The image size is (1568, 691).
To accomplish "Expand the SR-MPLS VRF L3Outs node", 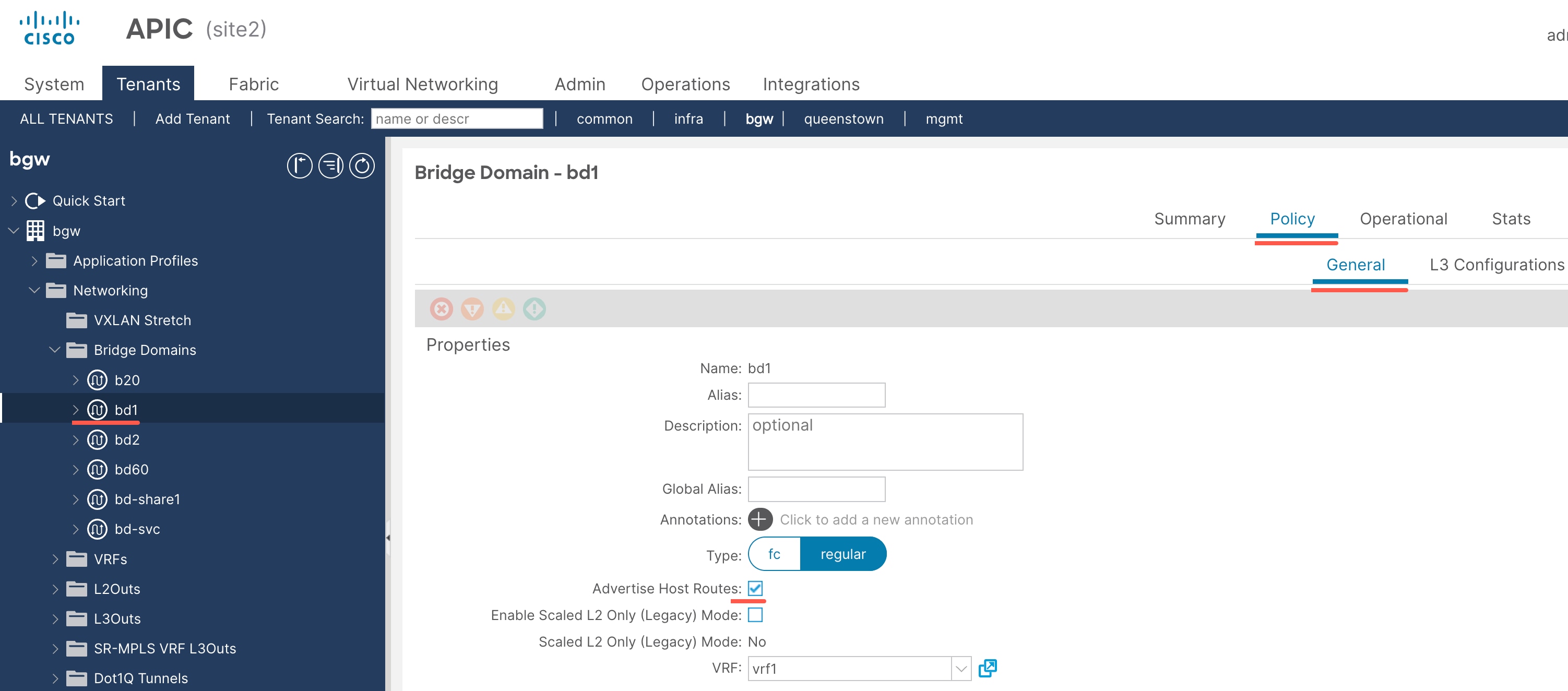I will point(55,648).
